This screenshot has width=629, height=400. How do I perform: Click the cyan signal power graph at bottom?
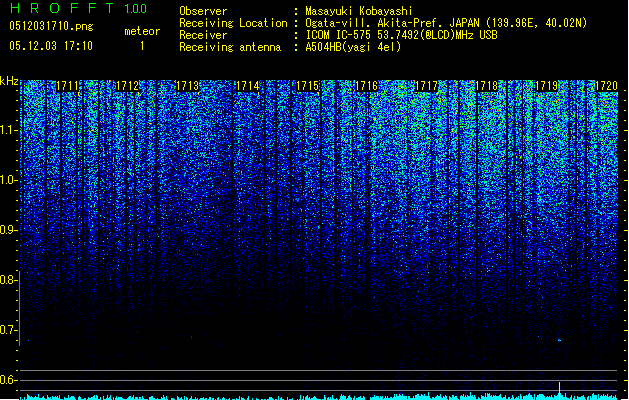tap(319, 396)
